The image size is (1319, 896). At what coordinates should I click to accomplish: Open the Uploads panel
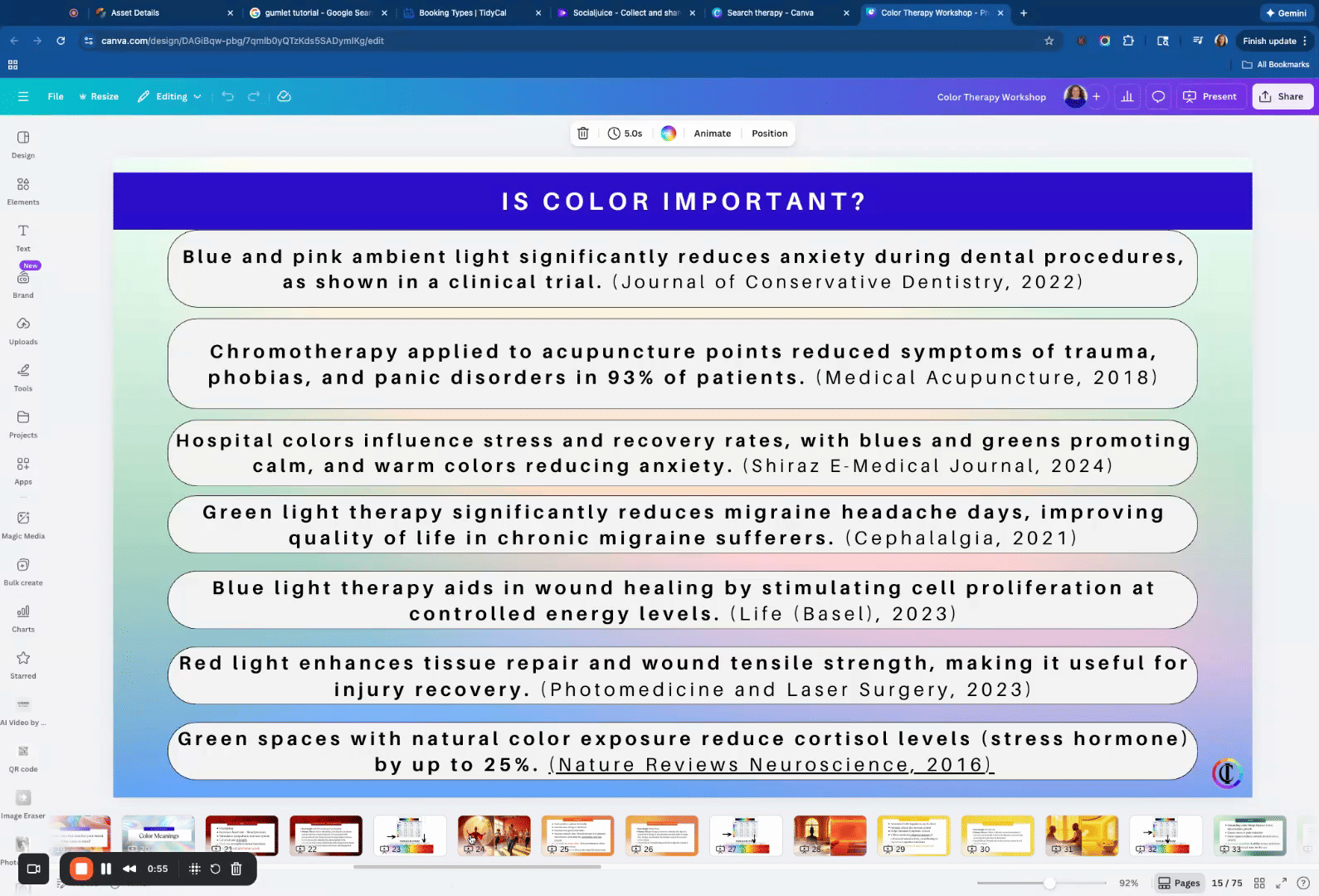[23, 330]
